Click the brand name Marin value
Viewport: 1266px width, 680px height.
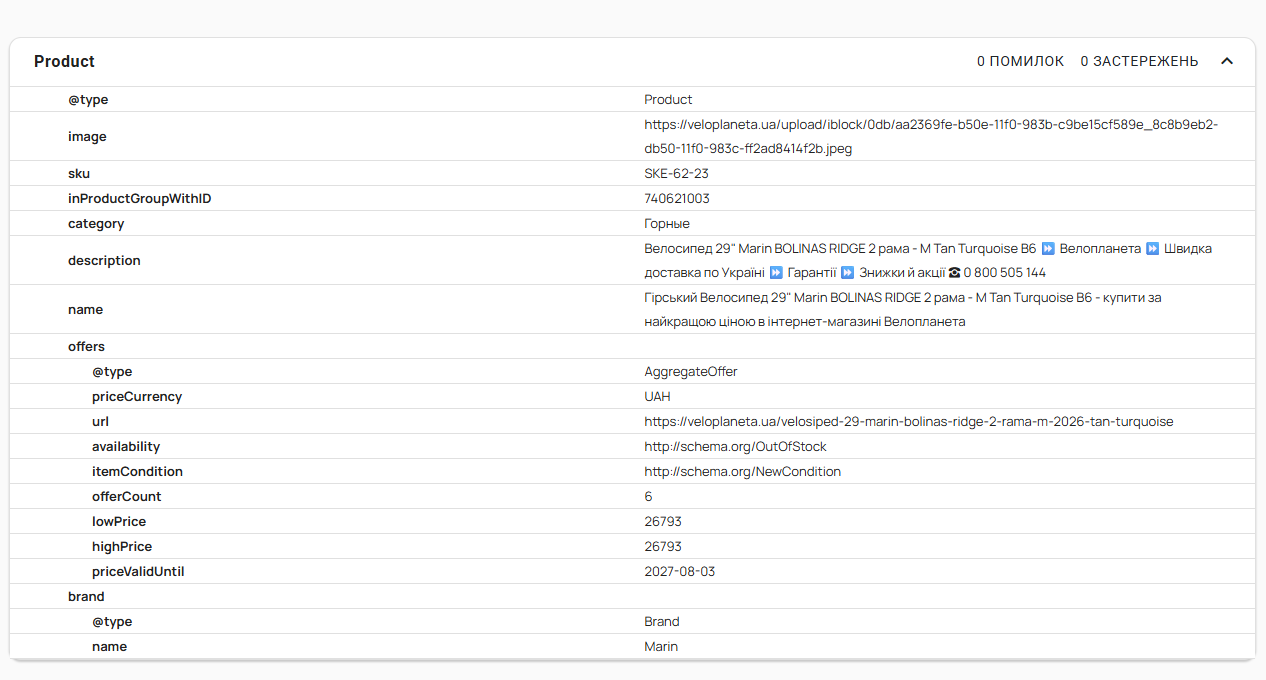coord(661,647)
